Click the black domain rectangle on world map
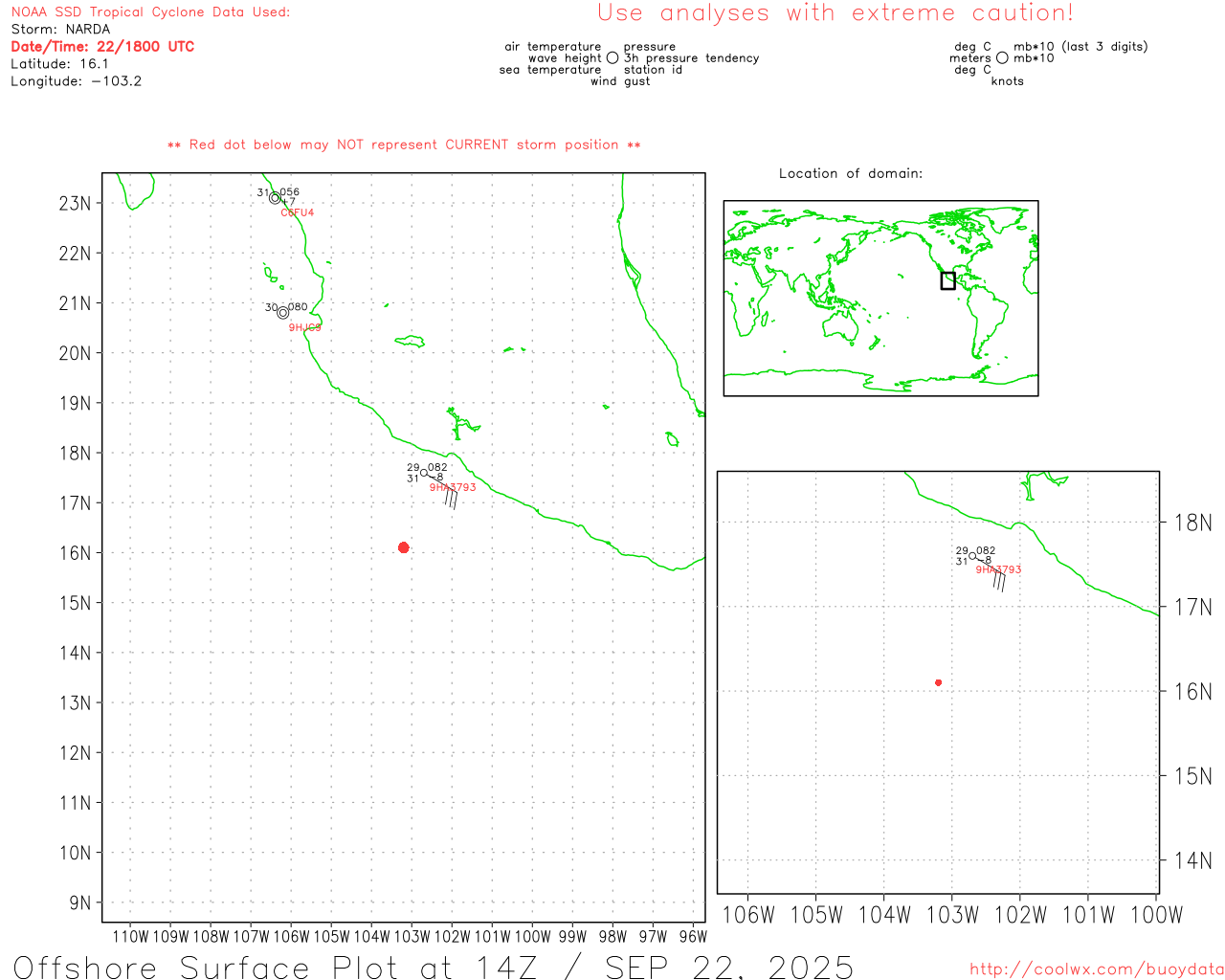The height and width of the screenshot is (980, 1225). click(947, 280)
